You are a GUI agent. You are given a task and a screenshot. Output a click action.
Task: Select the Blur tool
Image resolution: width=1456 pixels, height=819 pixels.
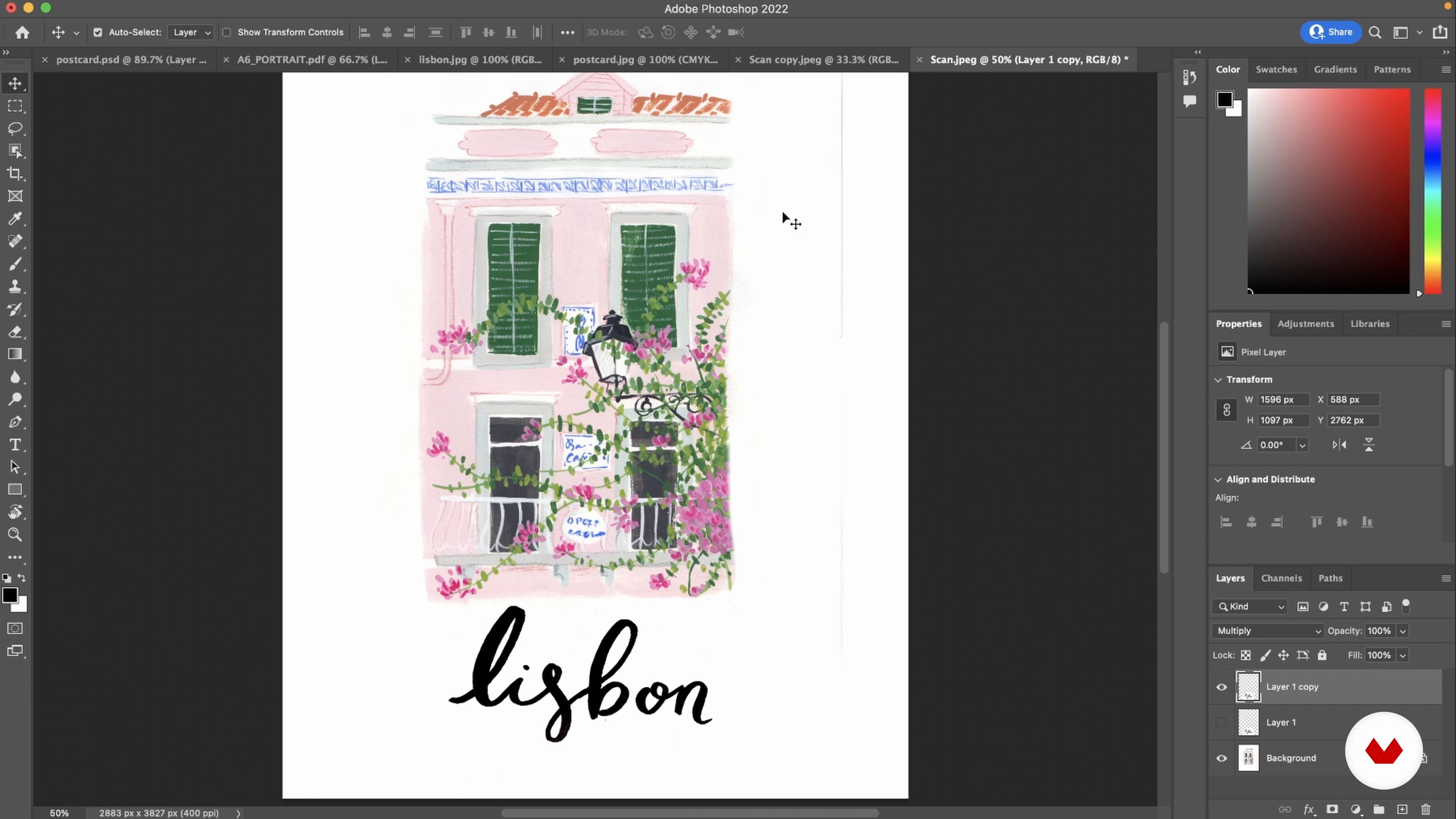15,377
